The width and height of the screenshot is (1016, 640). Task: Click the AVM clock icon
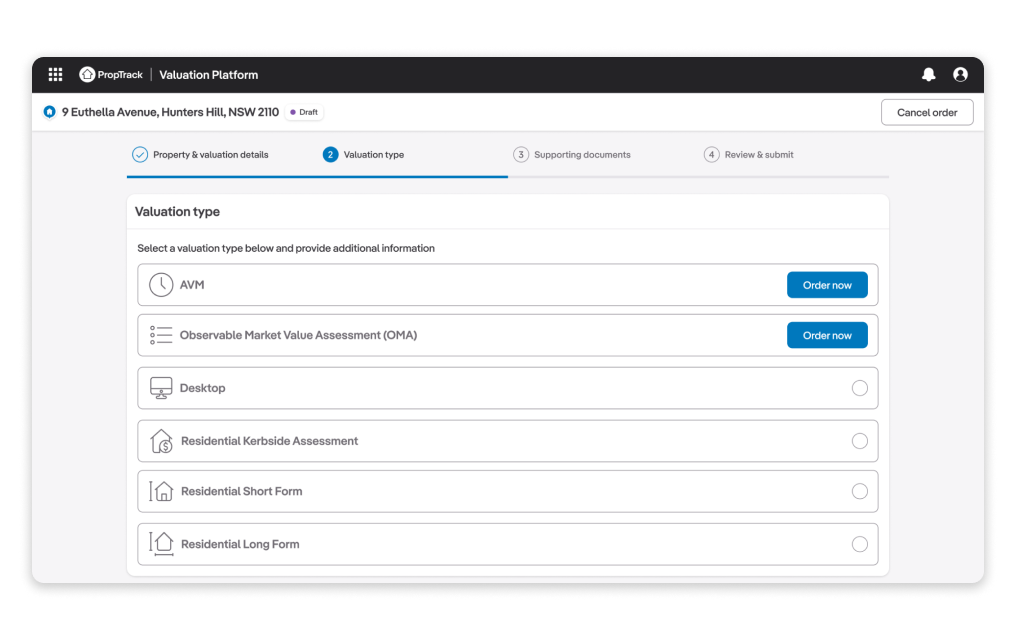161,284
